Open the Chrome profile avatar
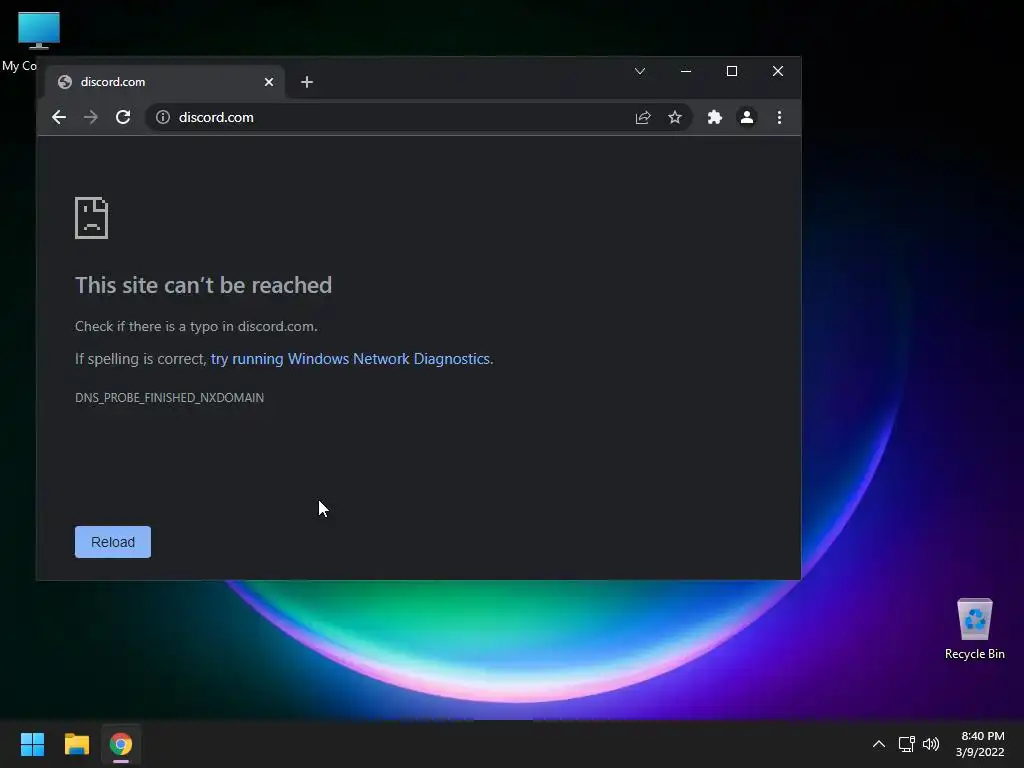1024x768 pixels. (746, 117)
